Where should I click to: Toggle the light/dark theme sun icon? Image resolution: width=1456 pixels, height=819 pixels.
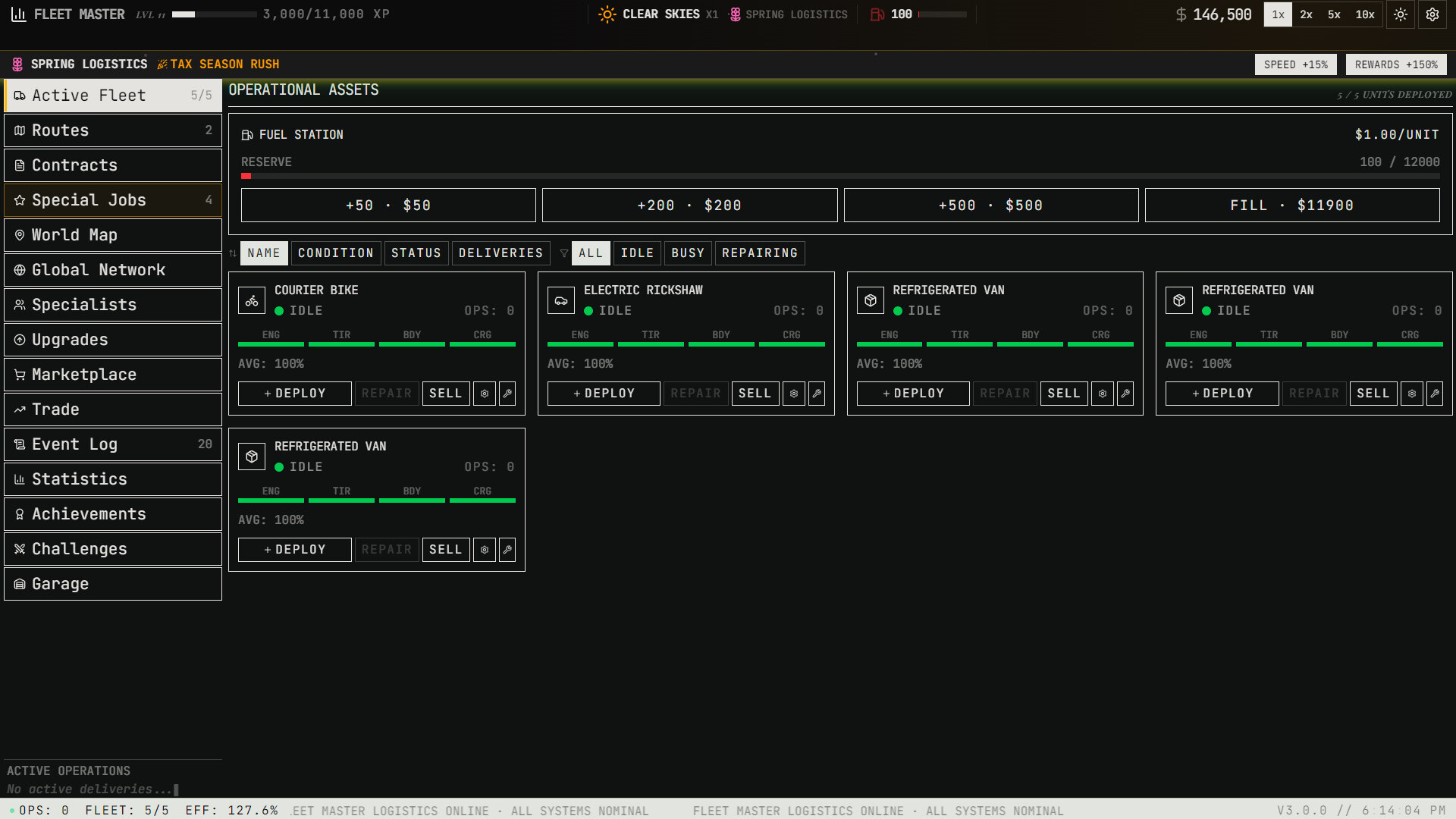1401,14
